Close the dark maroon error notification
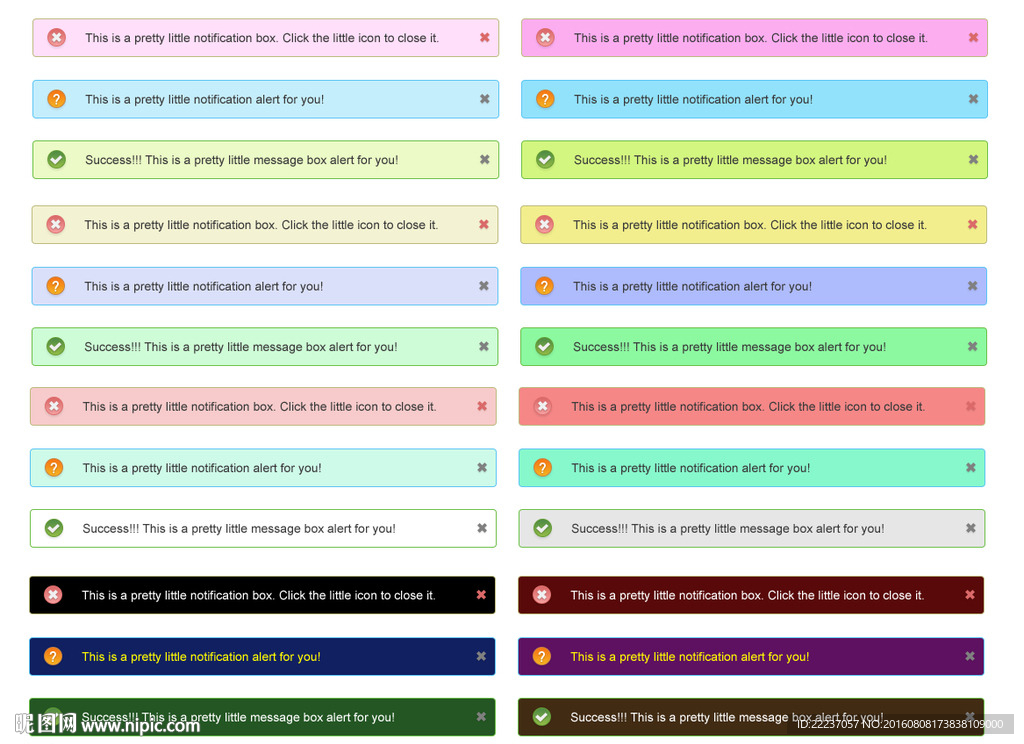The height and width of the screenshot is (744, 1024). click(x=970, y=595)
